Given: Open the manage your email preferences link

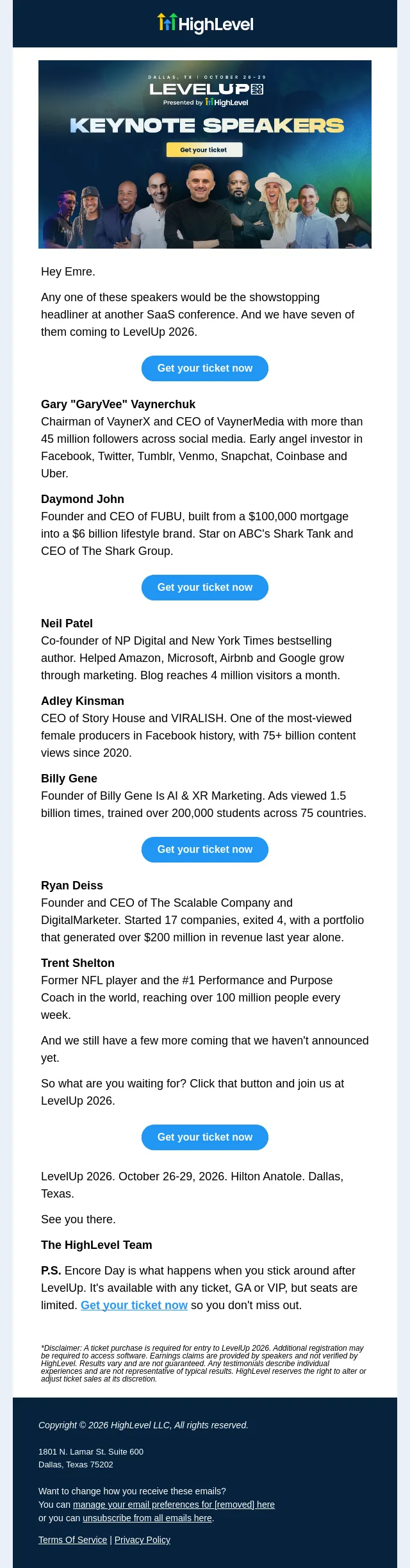Looking at the screenshot, I should [174, 1505].
